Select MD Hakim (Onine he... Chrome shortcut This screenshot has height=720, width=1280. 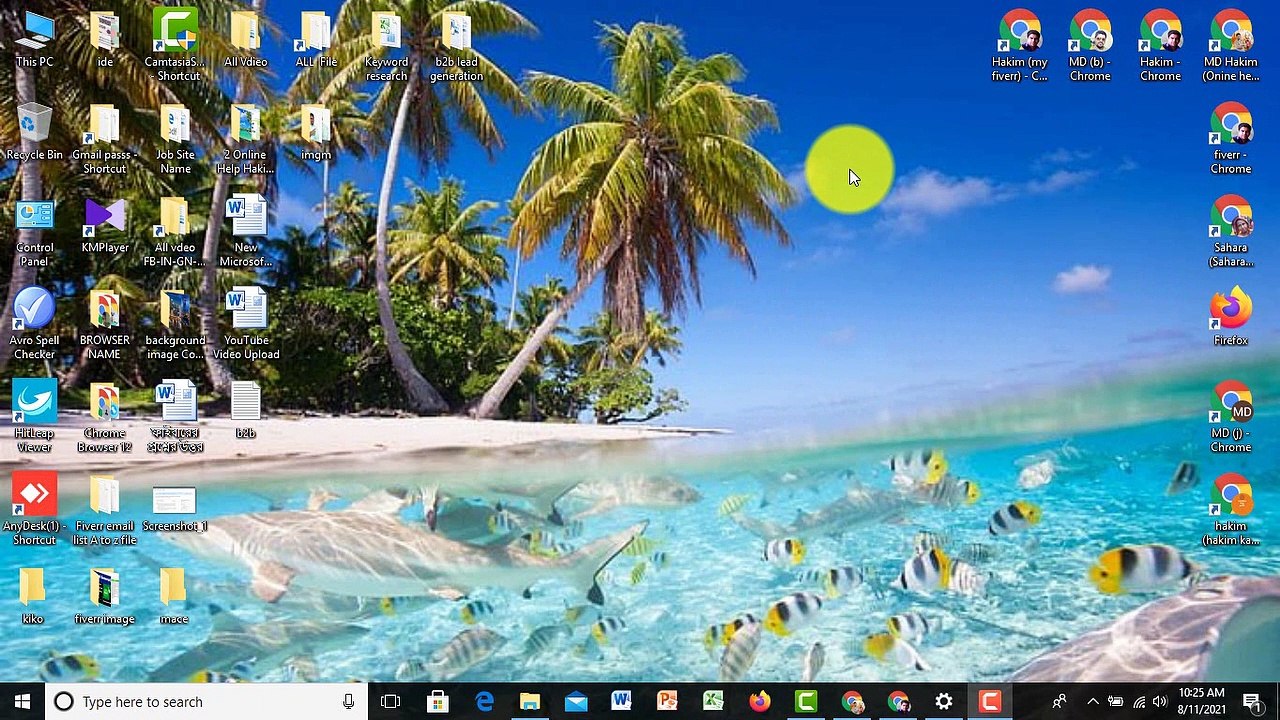[1231, 47]
